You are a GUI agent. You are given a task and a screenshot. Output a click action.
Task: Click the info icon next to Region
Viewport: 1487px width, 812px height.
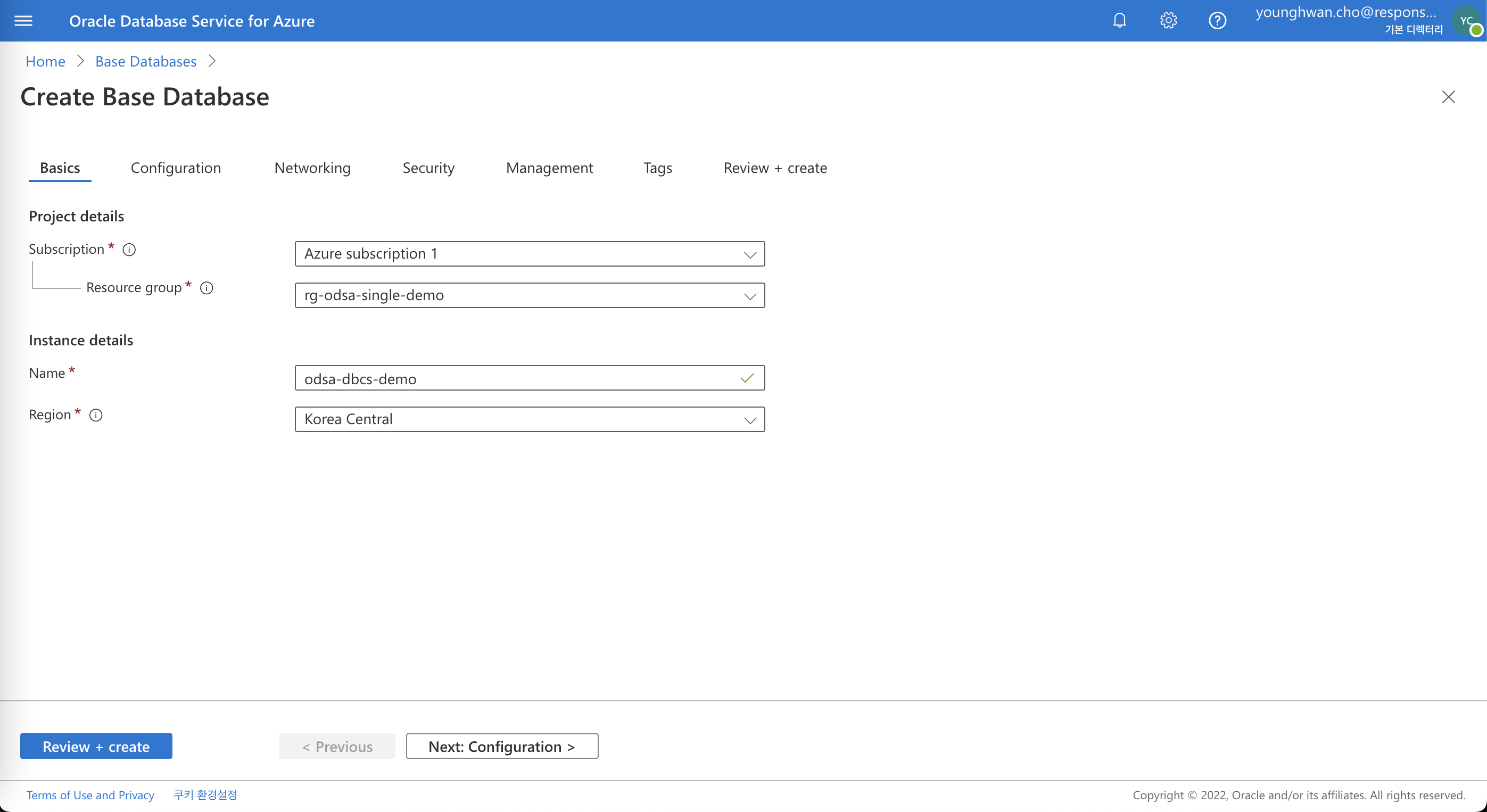[96, 415]
